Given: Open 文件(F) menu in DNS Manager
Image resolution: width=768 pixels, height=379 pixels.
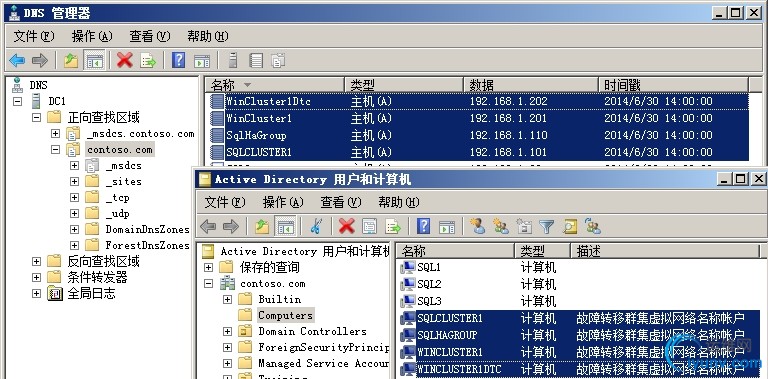Looking at the screenshot, I should (34, 36).
